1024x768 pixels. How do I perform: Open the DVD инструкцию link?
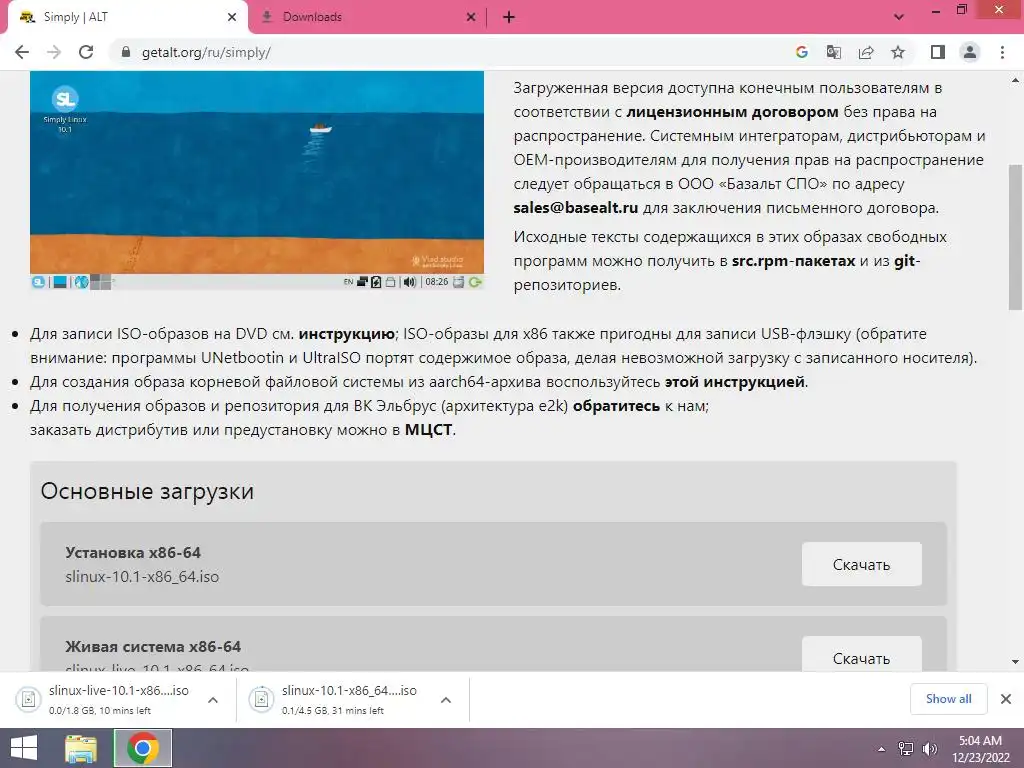[346, 334]
